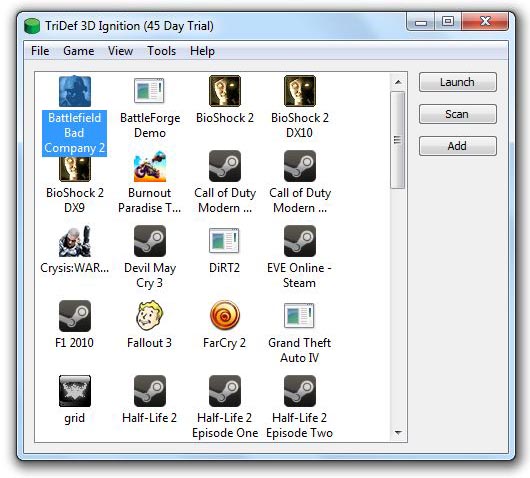Select the grid game icon

(75, 391)
